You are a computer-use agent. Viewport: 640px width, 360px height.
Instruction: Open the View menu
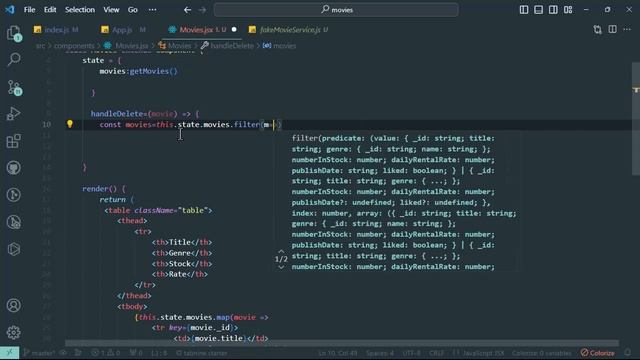point(111,9)
